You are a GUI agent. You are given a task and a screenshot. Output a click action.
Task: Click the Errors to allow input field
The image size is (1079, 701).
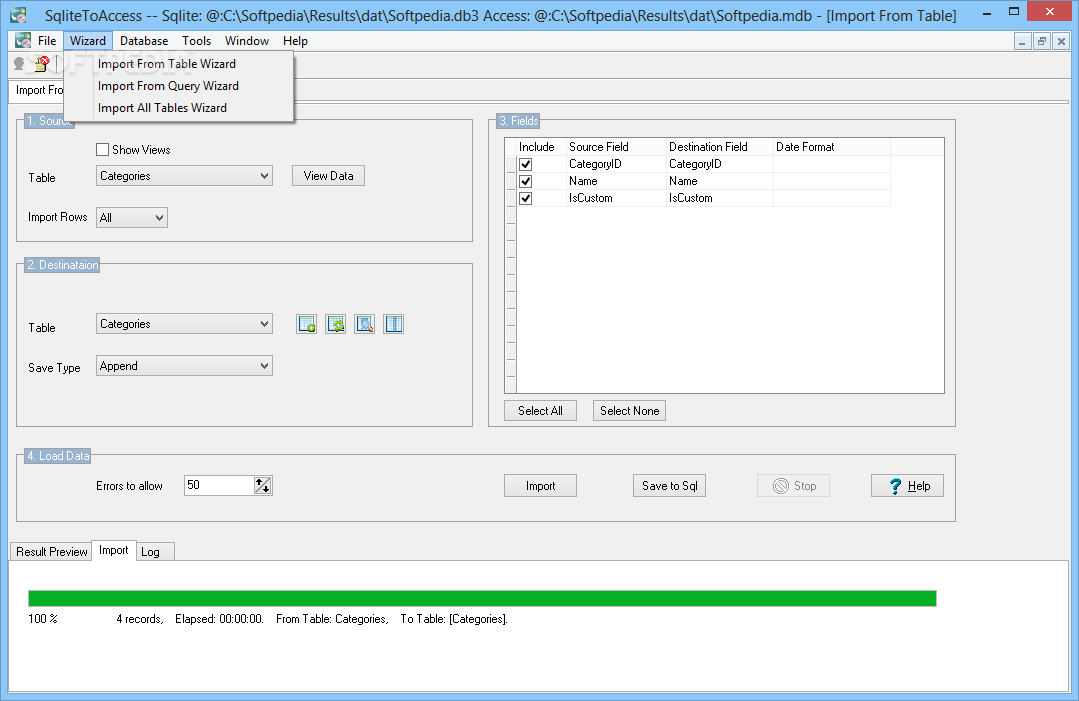(x=219, y=486)
